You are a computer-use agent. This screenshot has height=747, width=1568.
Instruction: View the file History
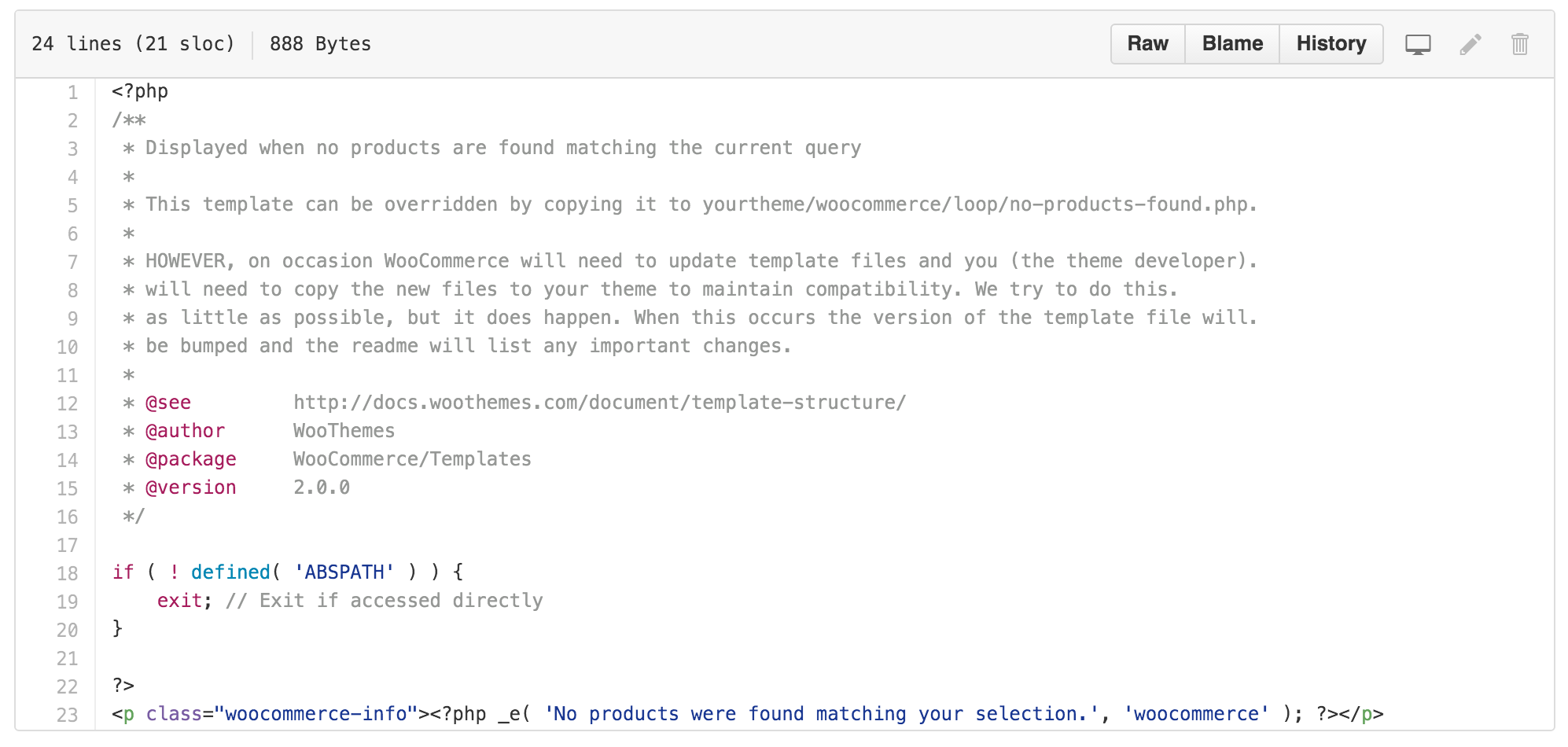[1331, 43]
